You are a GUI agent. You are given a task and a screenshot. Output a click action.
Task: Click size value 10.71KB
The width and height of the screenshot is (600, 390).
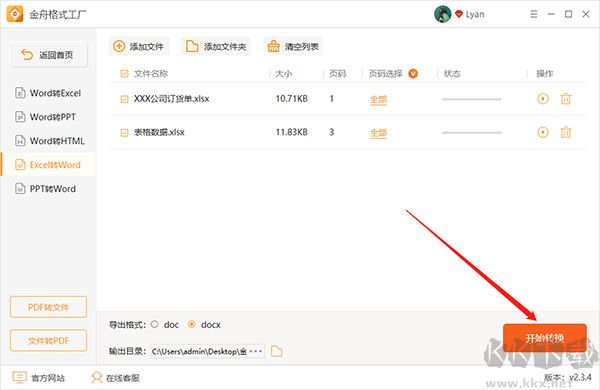292,99
